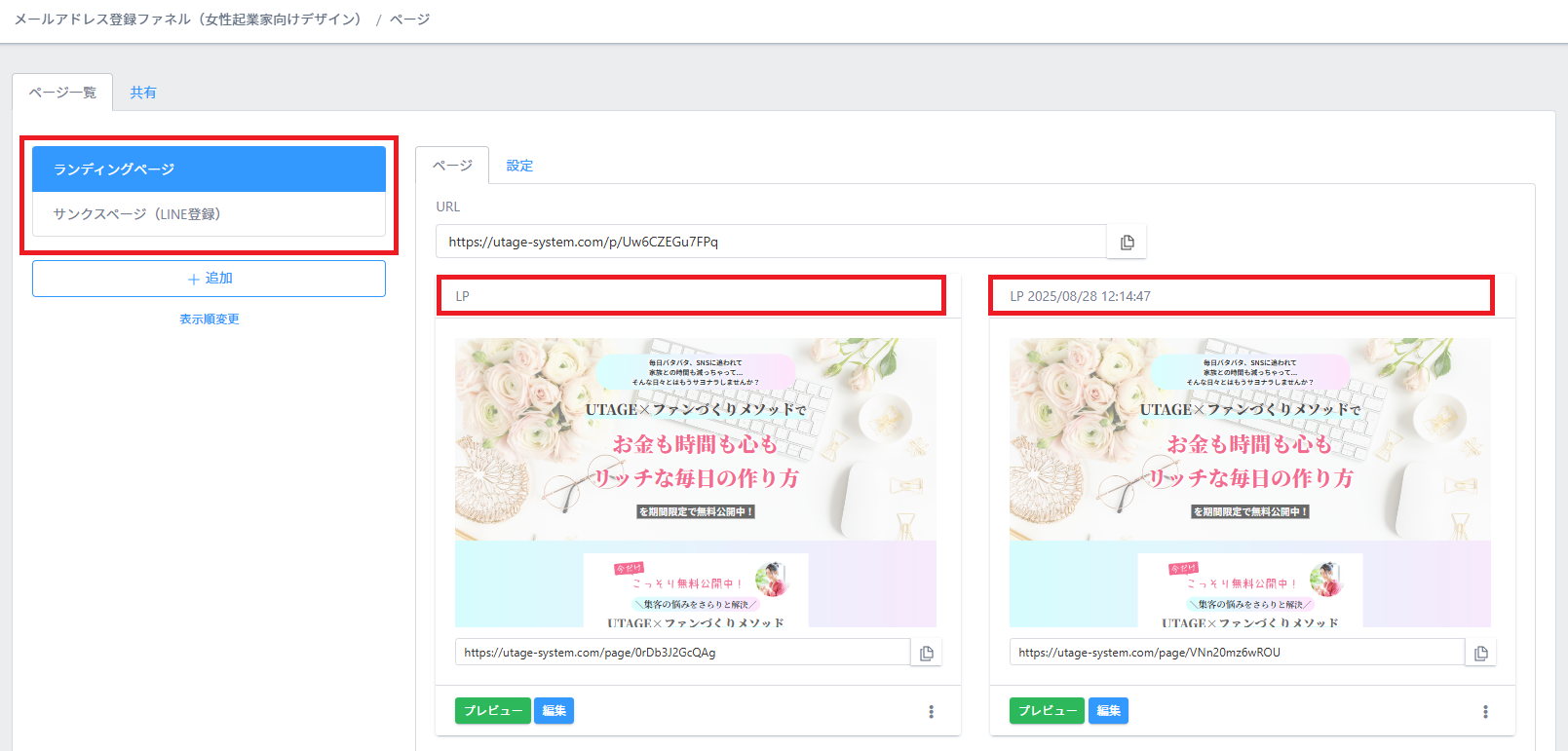The height and width of the screenshot is (751, 1568).
Task: Open the LP card preview thumbnail
Action: point(696,482)
